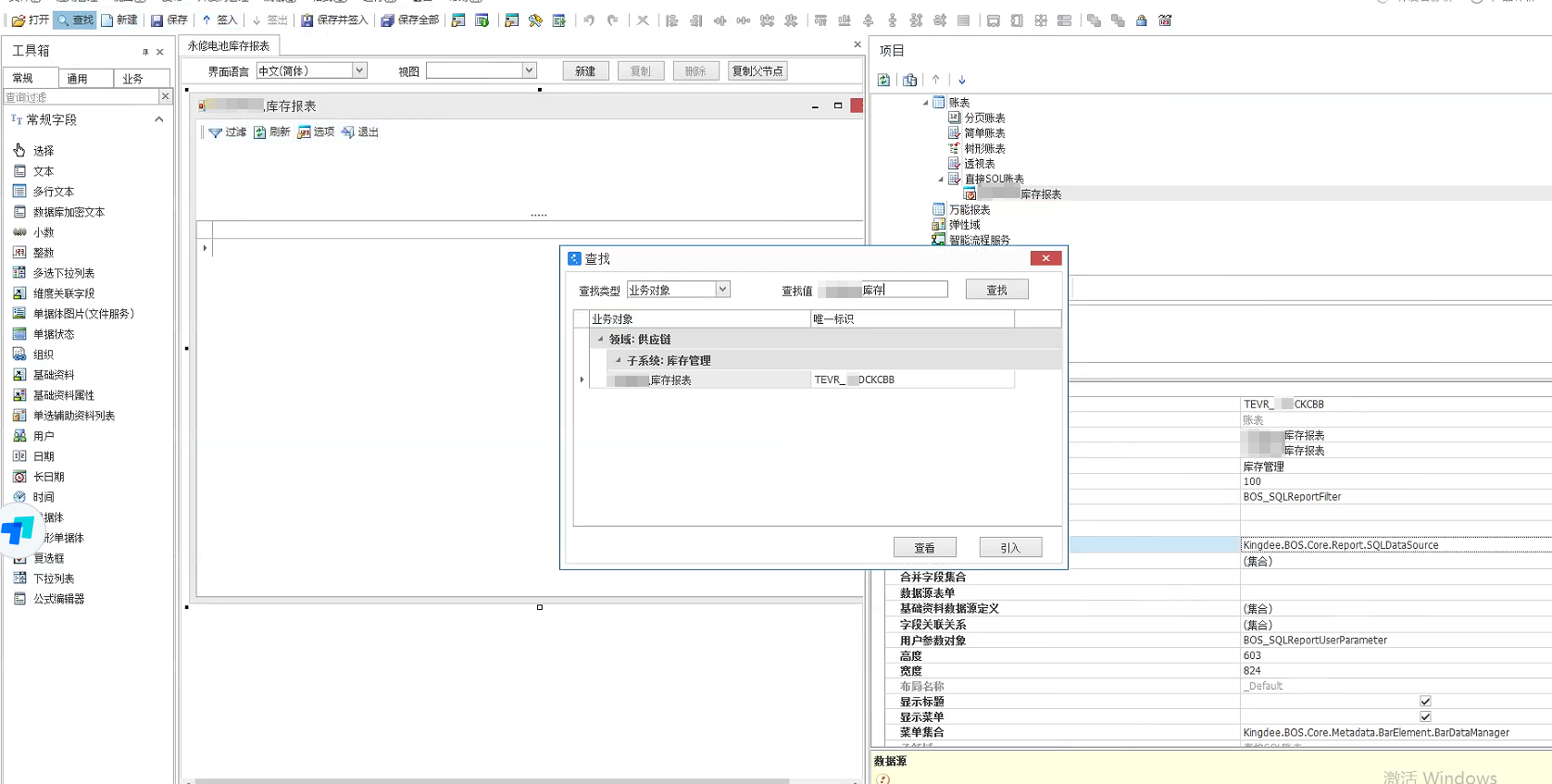Select the 小数 decimal field in toolbox
1552x784 pixels.
[34, 232]
